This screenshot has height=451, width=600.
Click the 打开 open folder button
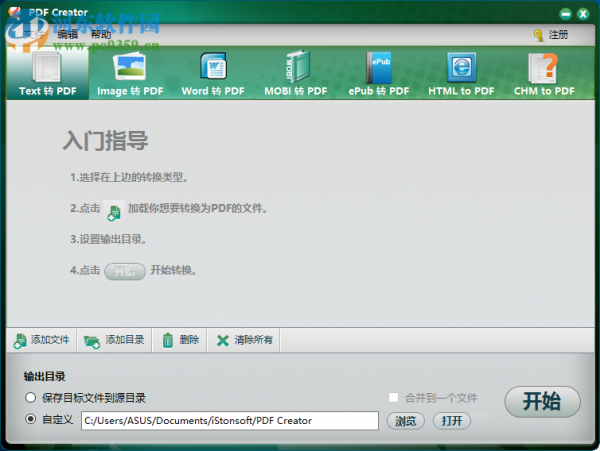(452, 421)
